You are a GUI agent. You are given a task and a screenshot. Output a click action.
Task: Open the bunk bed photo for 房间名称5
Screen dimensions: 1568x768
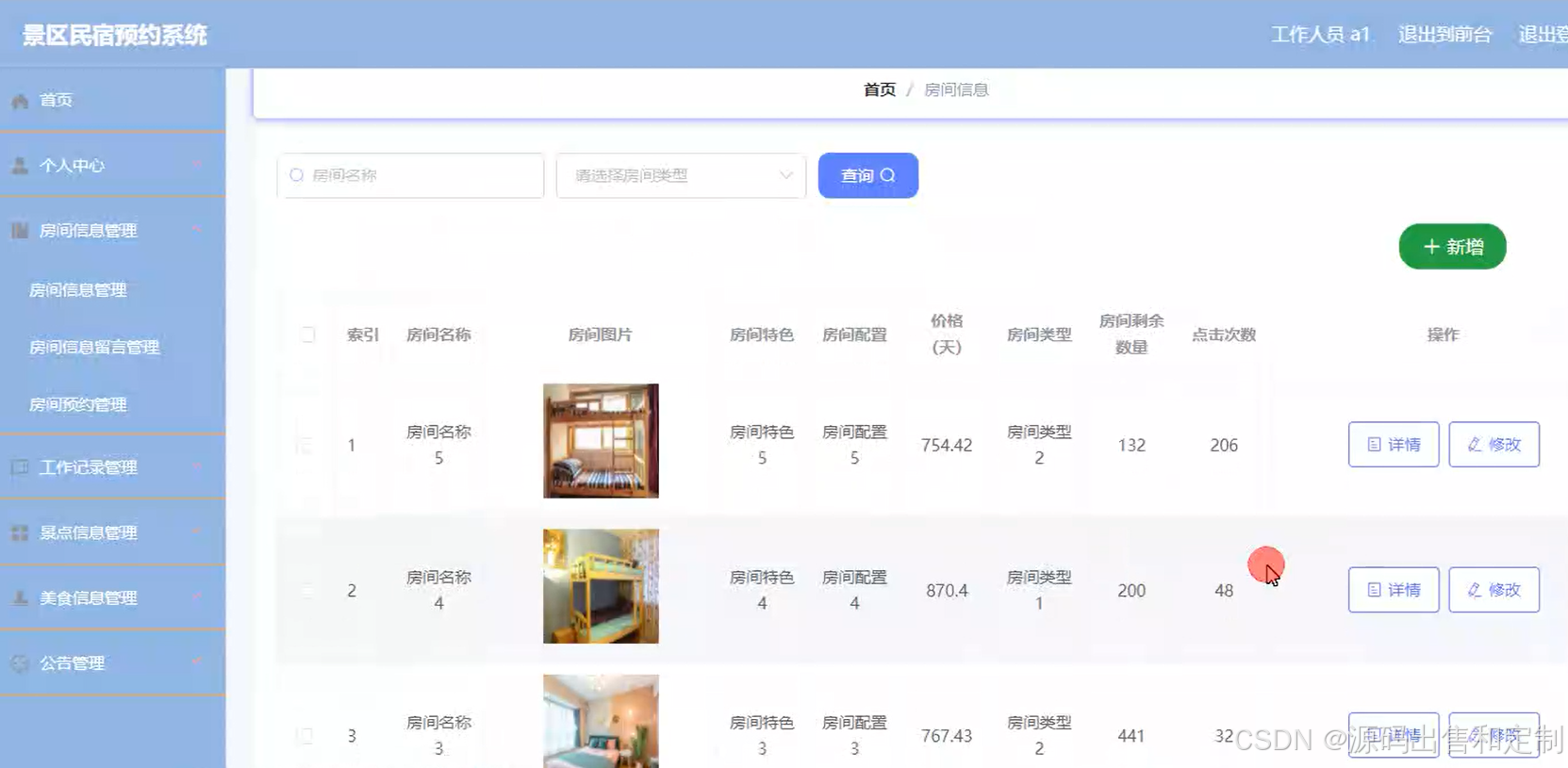tap(601, 441)
